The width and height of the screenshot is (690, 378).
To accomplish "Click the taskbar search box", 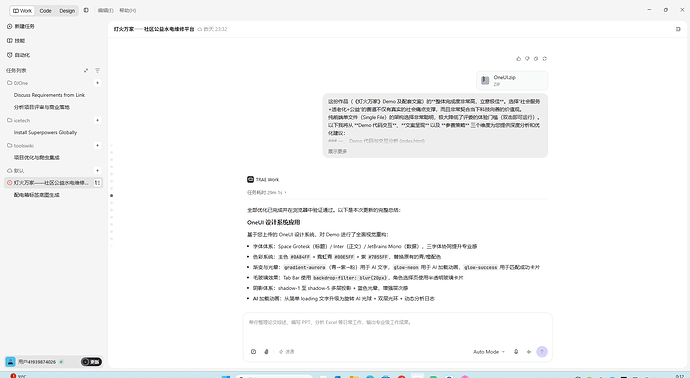I will [274, 377].
